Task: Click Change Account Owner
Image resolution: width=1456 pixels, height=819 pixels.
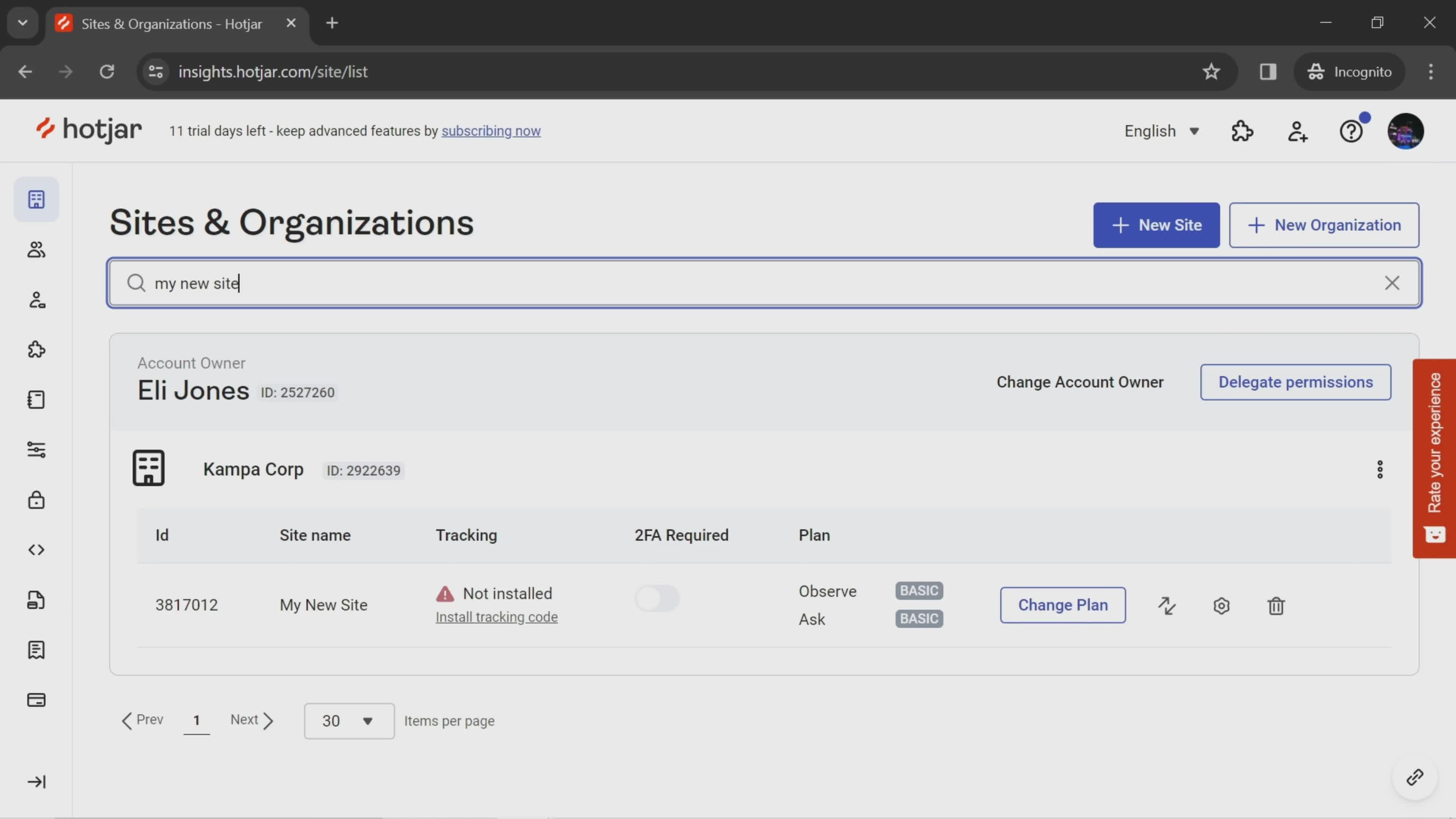Action: pyautogui.click(x=1079, y=382)
